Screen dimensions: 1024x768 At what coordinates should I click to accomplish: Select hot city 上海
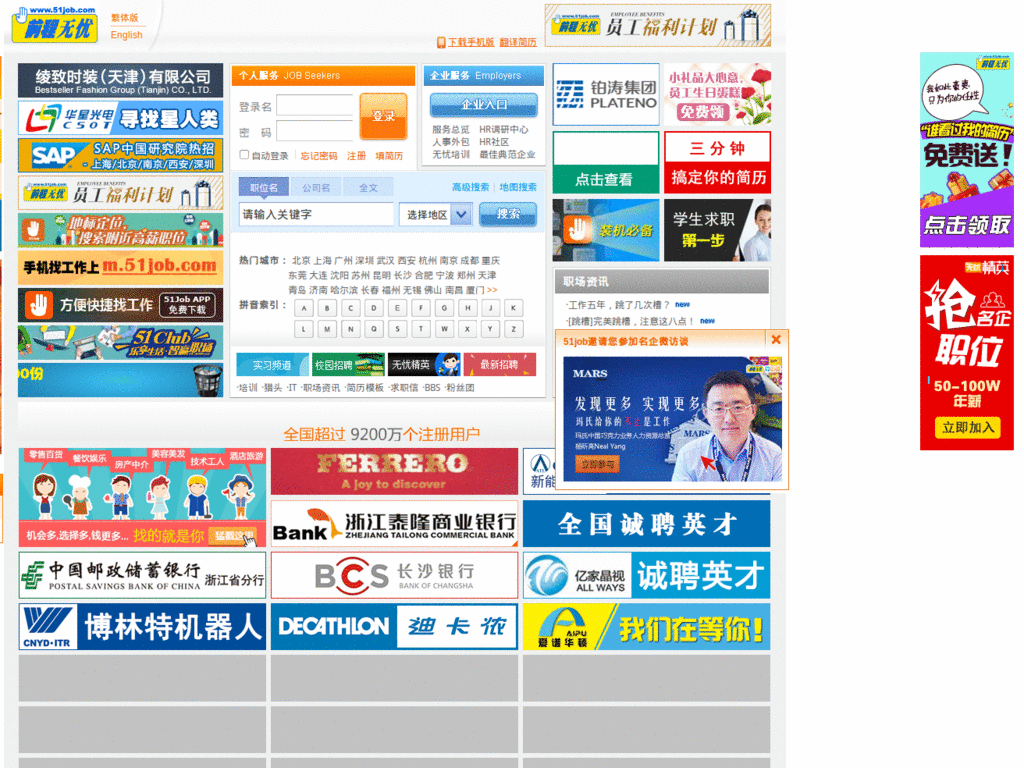click(322, 261)
